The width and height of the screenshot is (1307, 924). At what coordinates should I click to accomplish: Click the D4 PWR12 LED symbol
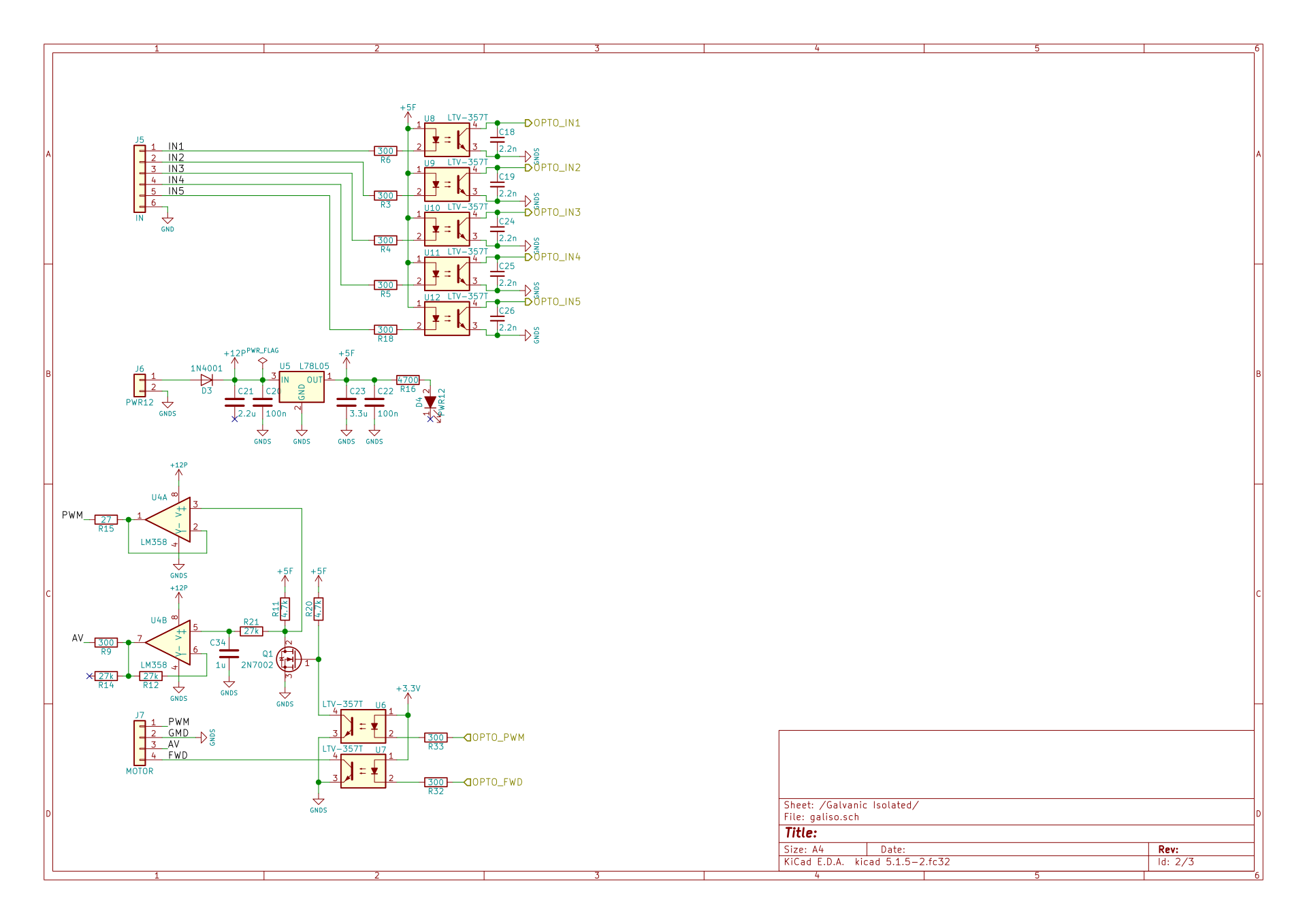point(430,402)
